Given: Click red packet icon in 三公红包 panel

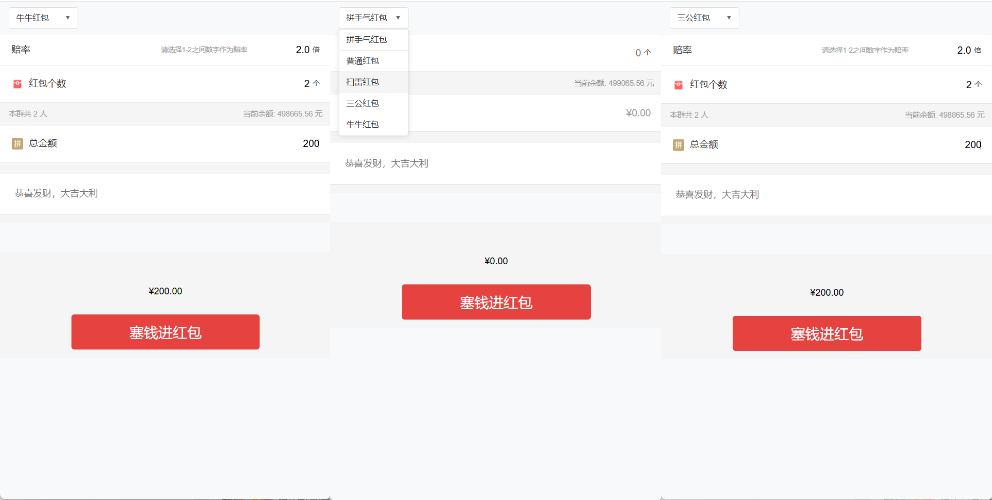Looking at the screenshot, I should click(x=678, y=85).
